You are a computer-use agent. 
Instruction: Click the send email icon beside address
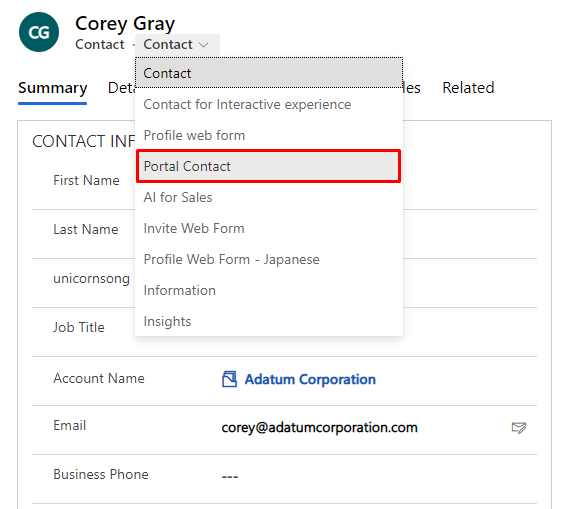tap(518, 427)
